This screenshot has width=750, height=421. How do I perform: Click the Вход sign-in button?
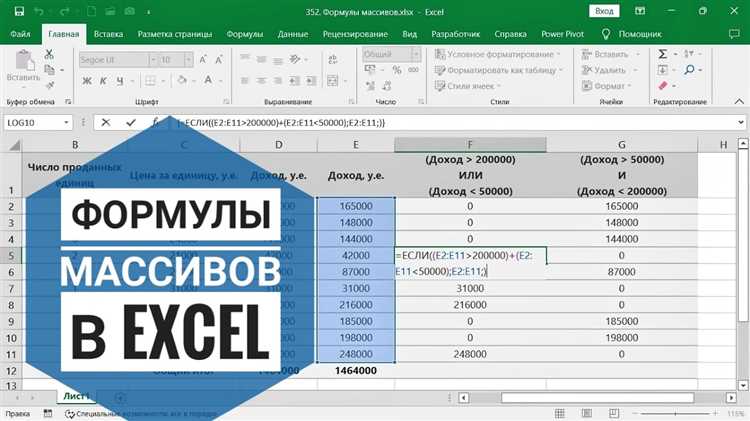point(604,11)
